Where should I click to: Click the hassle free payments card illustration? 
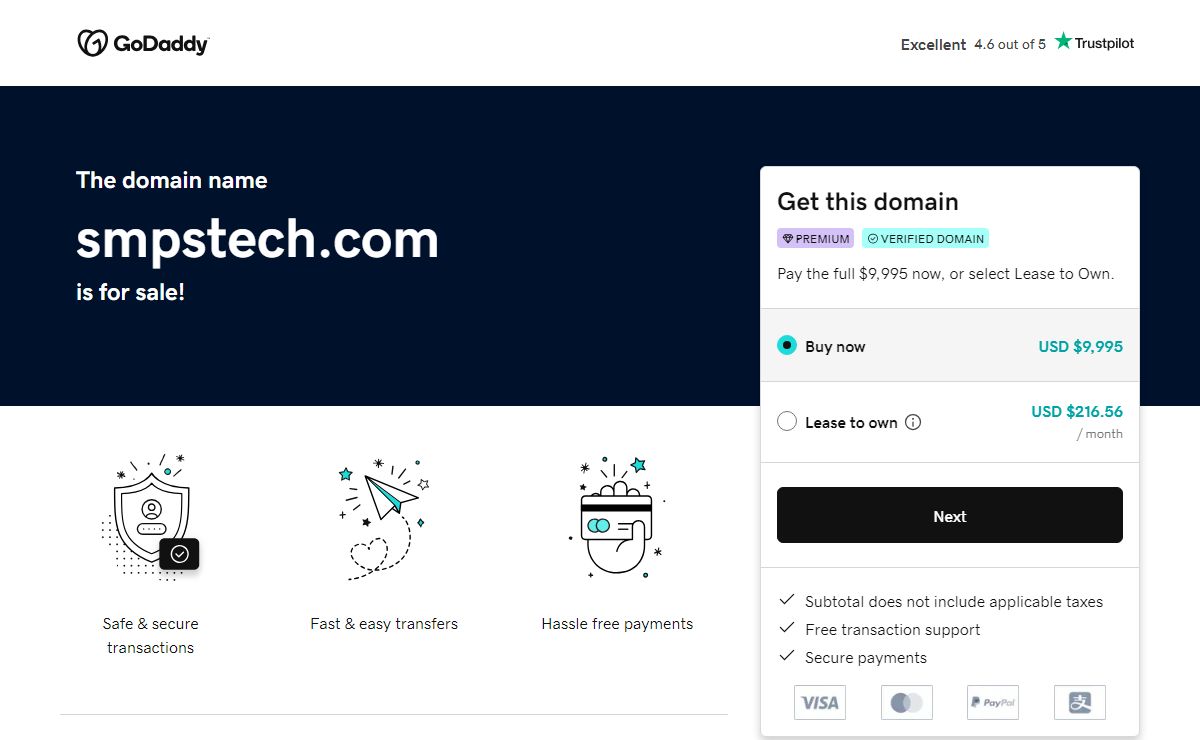(617, 517)
